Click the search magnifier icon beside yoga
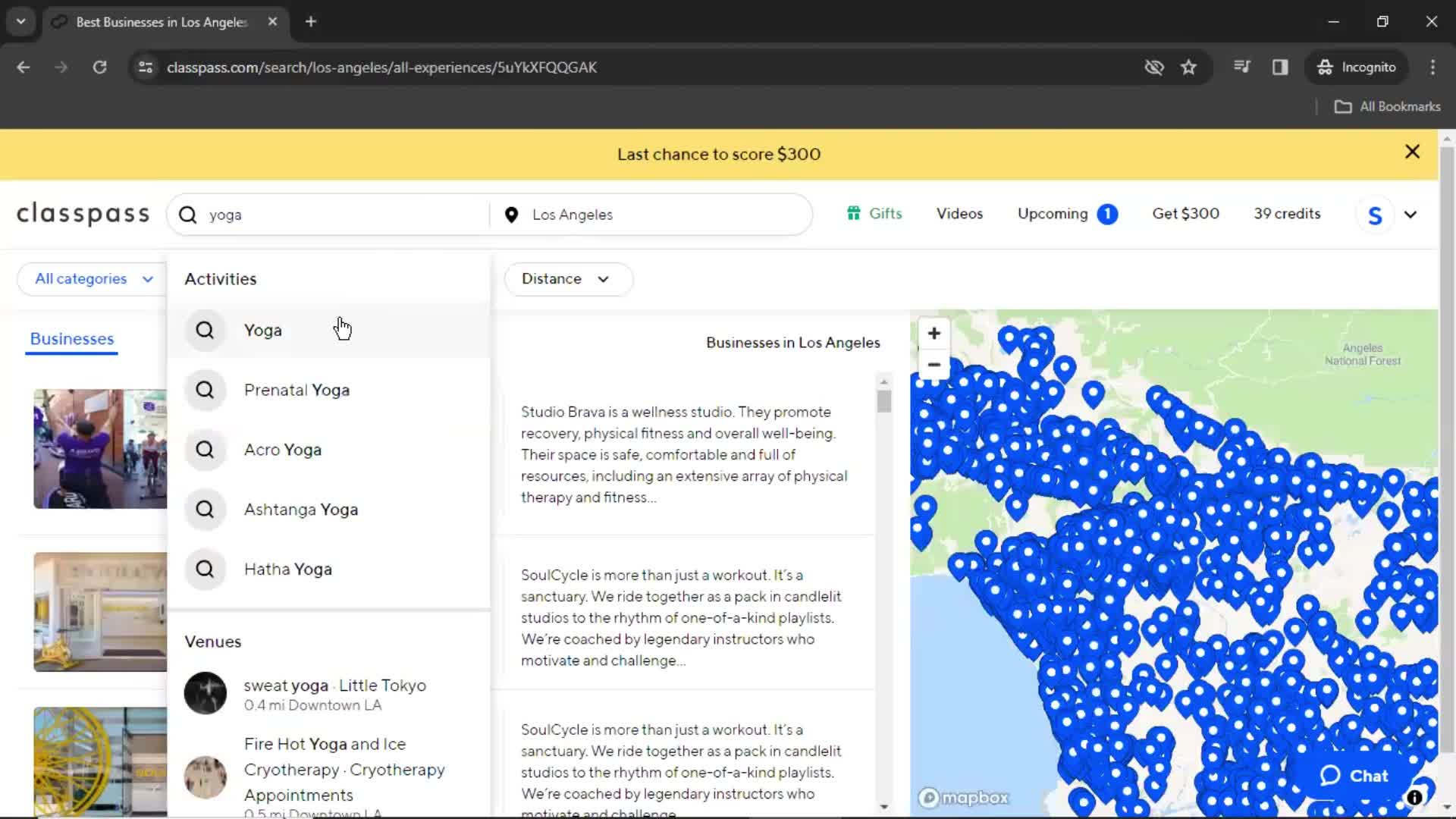1456x819 pixels. pyautogui.click(x=187, y=215)
